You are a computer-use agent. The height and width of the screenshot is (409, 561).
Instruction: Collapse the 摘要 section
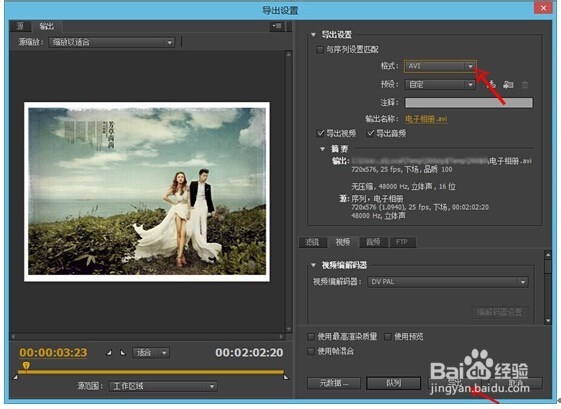[323, 148]
